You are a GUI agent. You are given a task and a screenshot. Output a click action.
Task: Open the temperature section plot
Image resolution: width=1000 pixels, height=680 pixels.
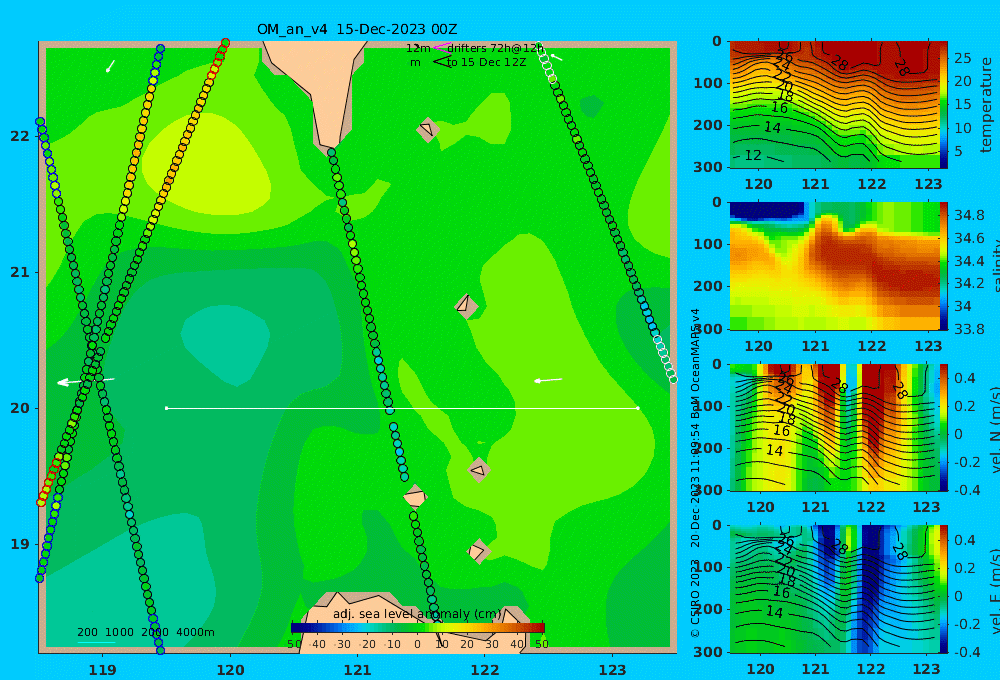834,105
